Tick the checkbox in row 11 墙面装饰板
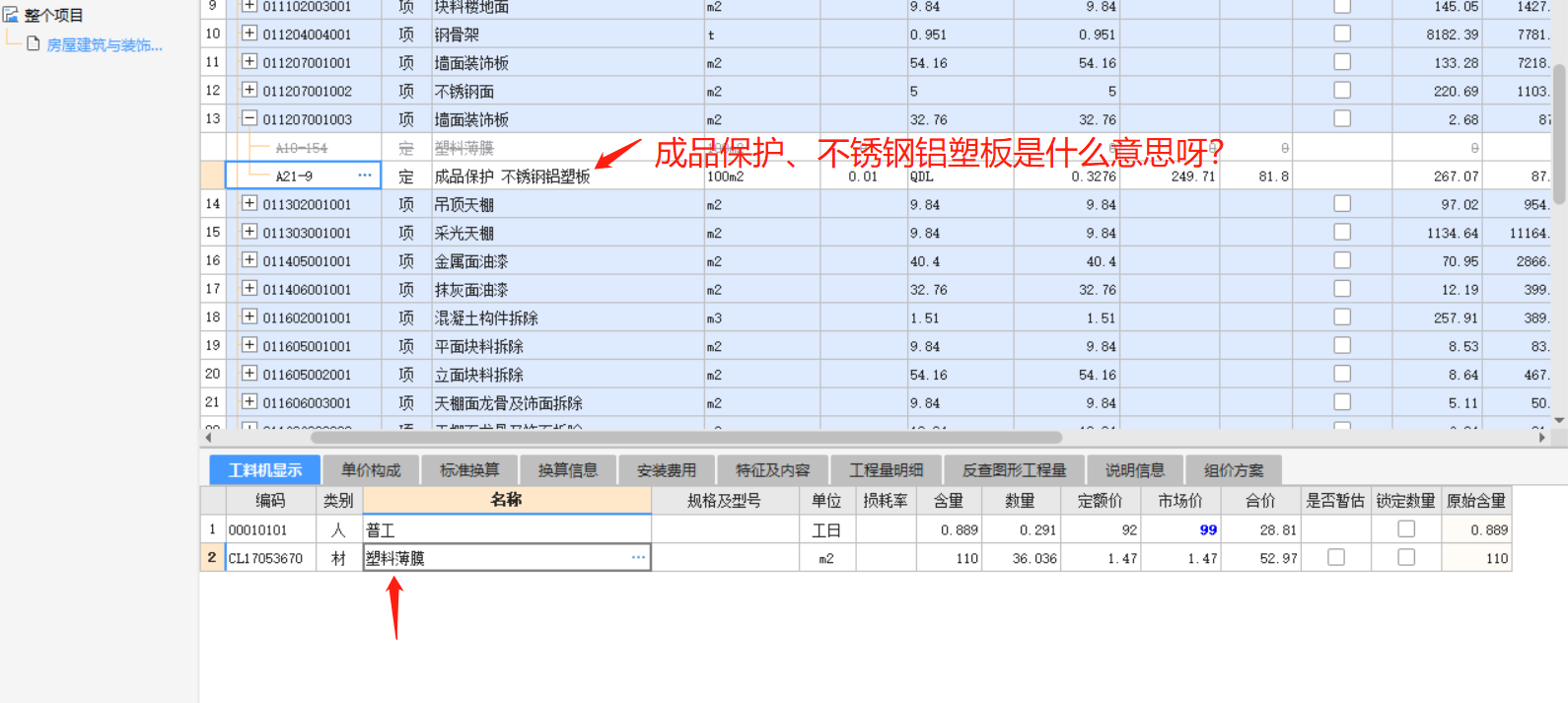The width and height of the screenshot is (1568, 703). 1342,62
